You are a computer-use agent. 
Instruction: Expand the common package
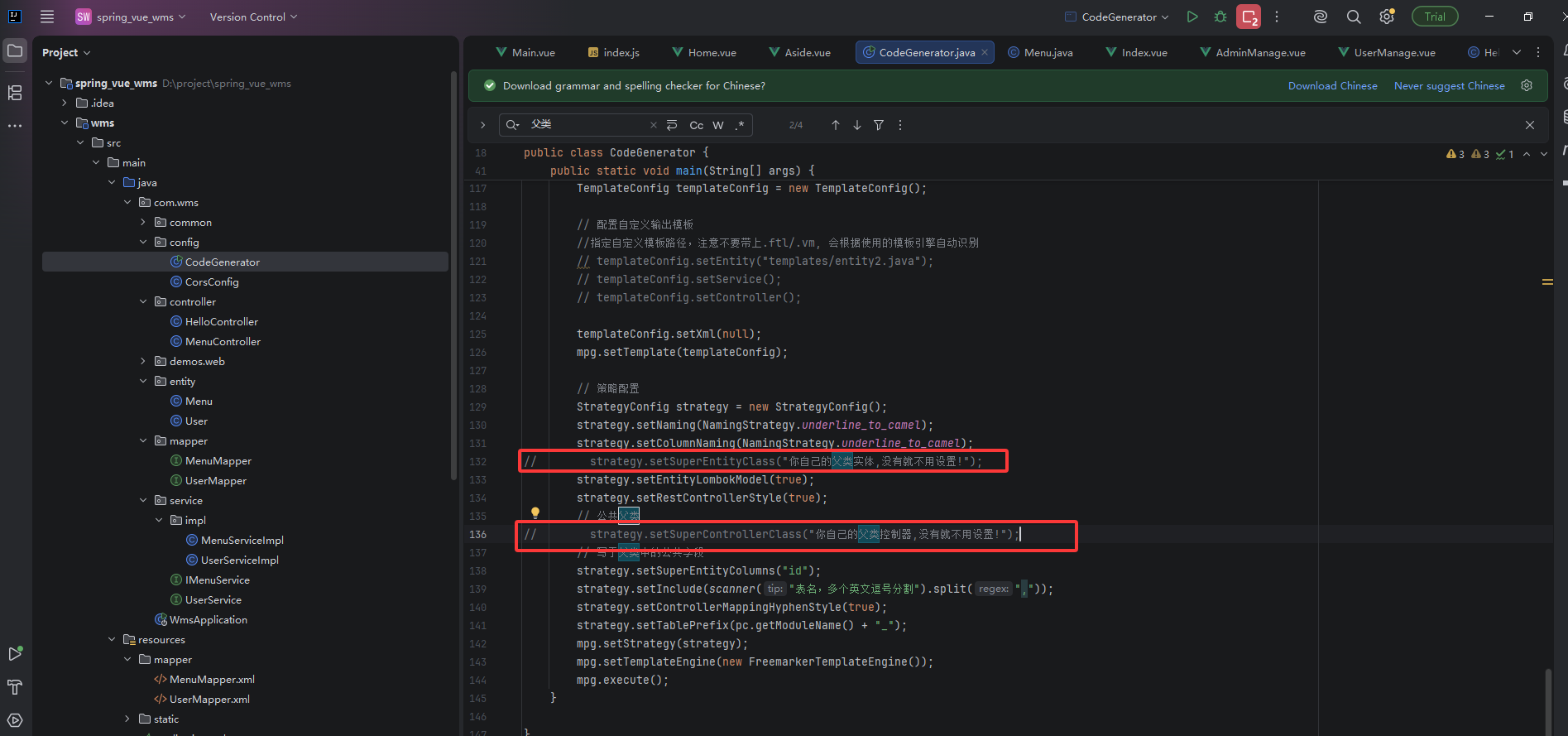coord(143,222)
